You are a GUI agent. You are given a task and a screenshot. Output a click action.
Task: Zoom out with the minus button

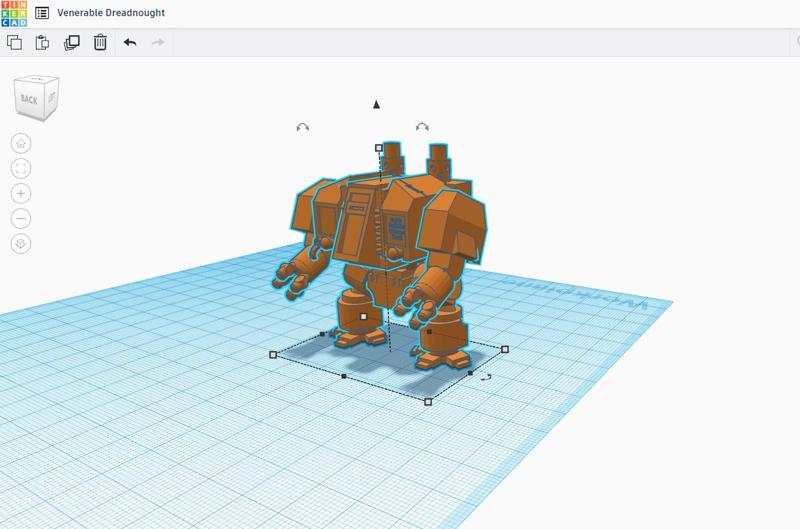tap(21, 219)
